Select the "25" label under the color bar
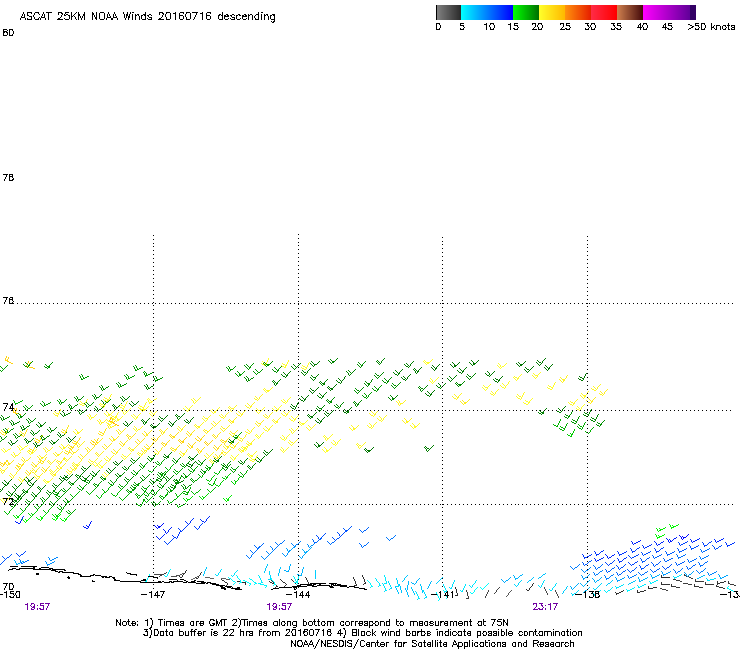 pos(565,27)
